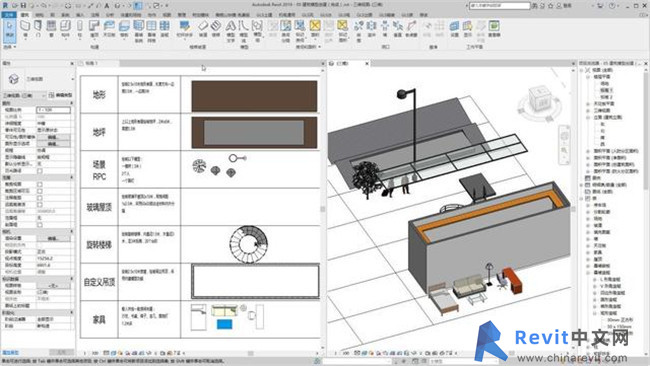Image resolution: width=650 pixels, height=366 pixels.
Task: Click the left view's horizontal scrollbar
Action: coord(251,353)
